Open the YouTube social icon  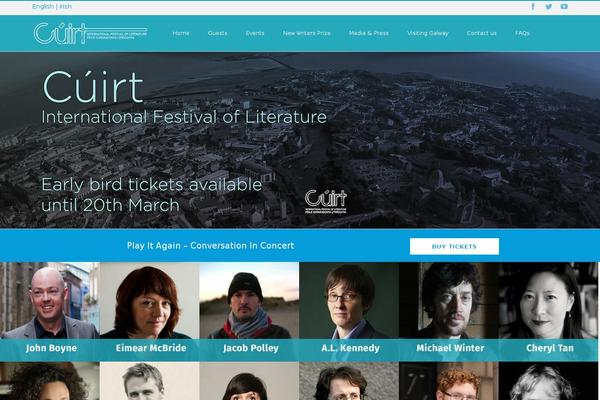point(564,7)
